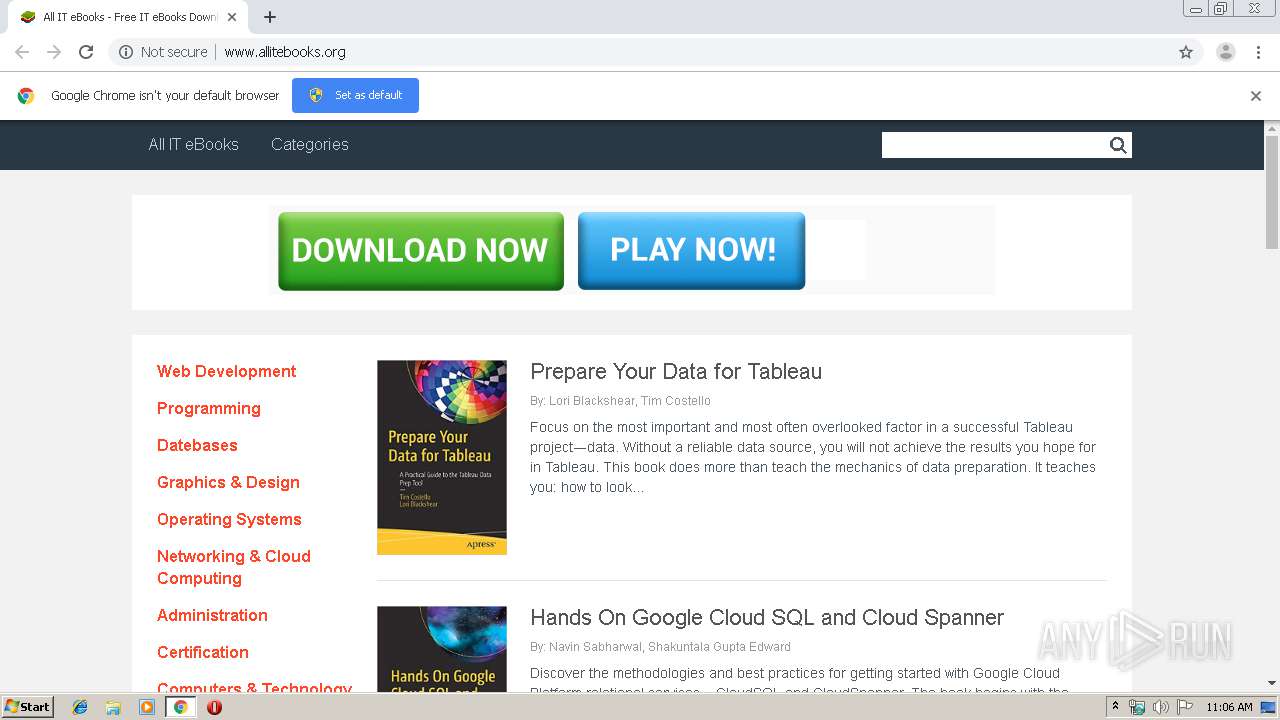
Task: Browse the Administration category
Action: 212,615
